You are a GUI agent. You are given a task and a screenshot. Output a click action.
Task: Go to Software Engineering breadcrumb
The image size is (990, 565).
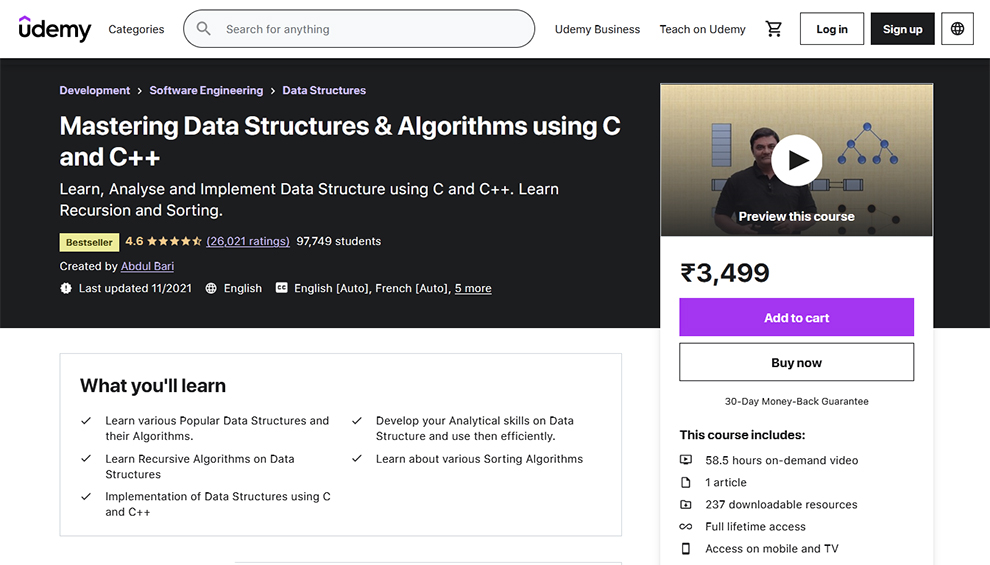(x=206, y=90)
